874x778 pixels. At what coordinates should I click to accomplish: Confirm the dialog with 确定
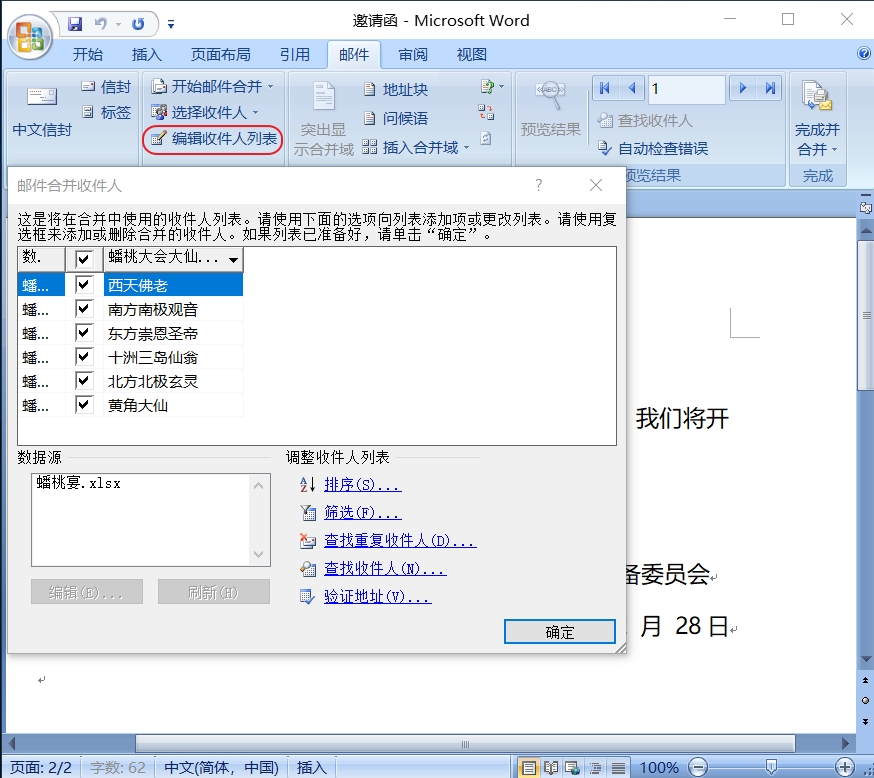point(559,631)
